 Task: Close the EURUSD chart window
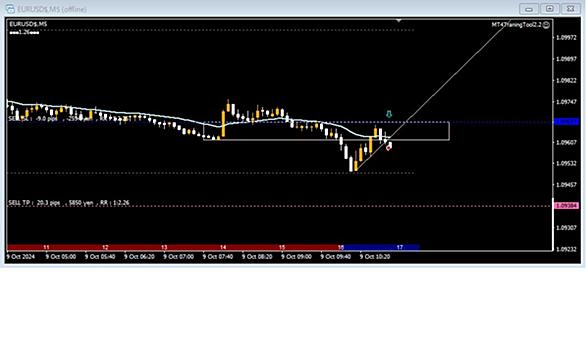click(x=571, y=9)
